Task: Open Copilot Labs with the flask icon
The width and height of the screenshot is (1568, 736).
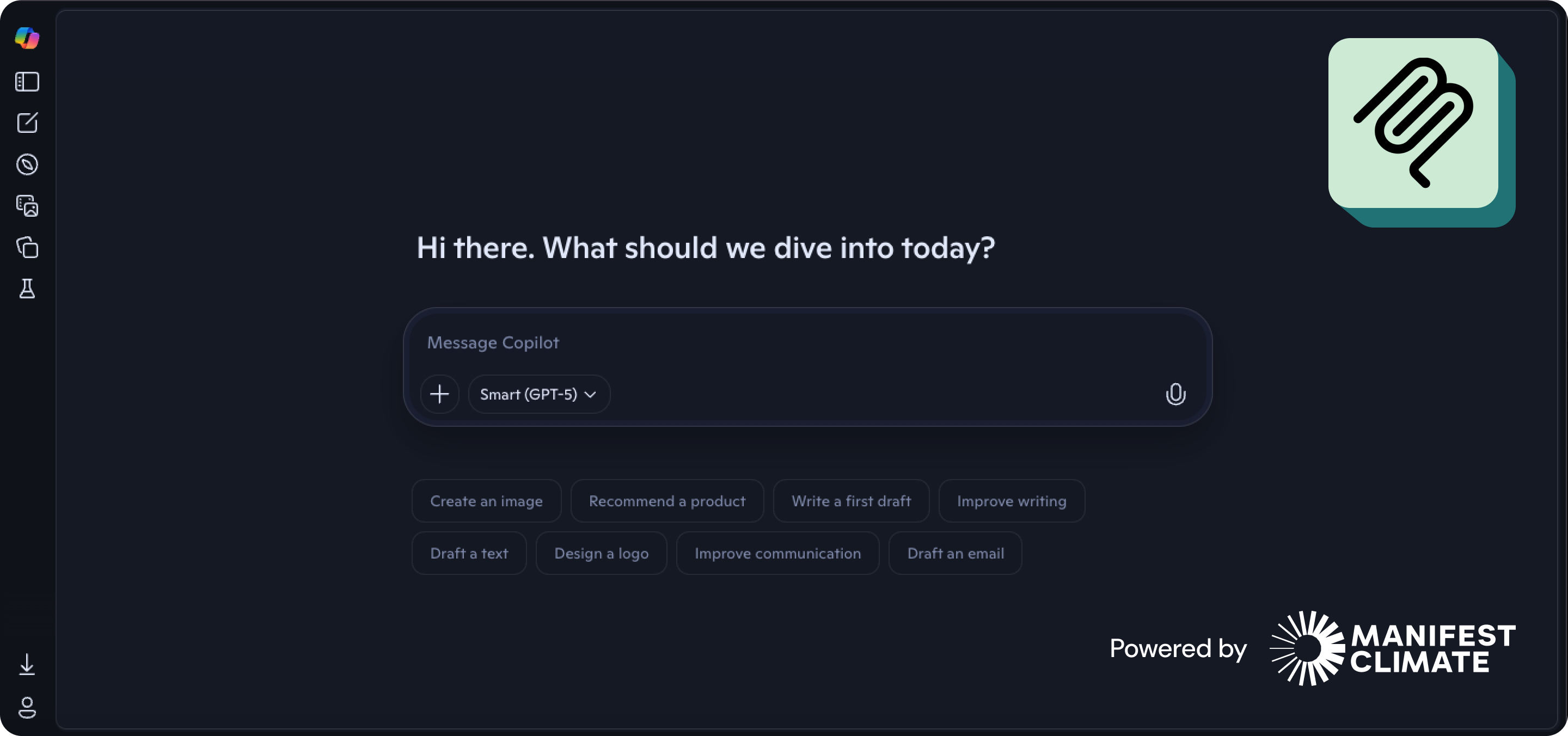Action: [x=27, y=289]
